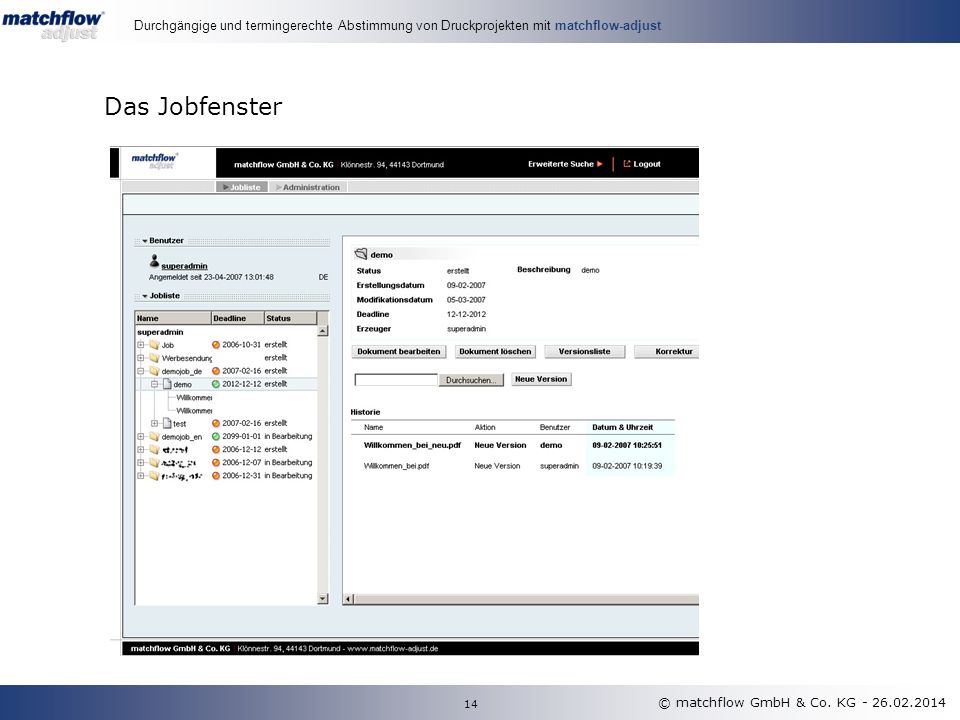Screen dimensions: 960x720
Task: Collapse the Jobliste section
Action: point(144,296)
